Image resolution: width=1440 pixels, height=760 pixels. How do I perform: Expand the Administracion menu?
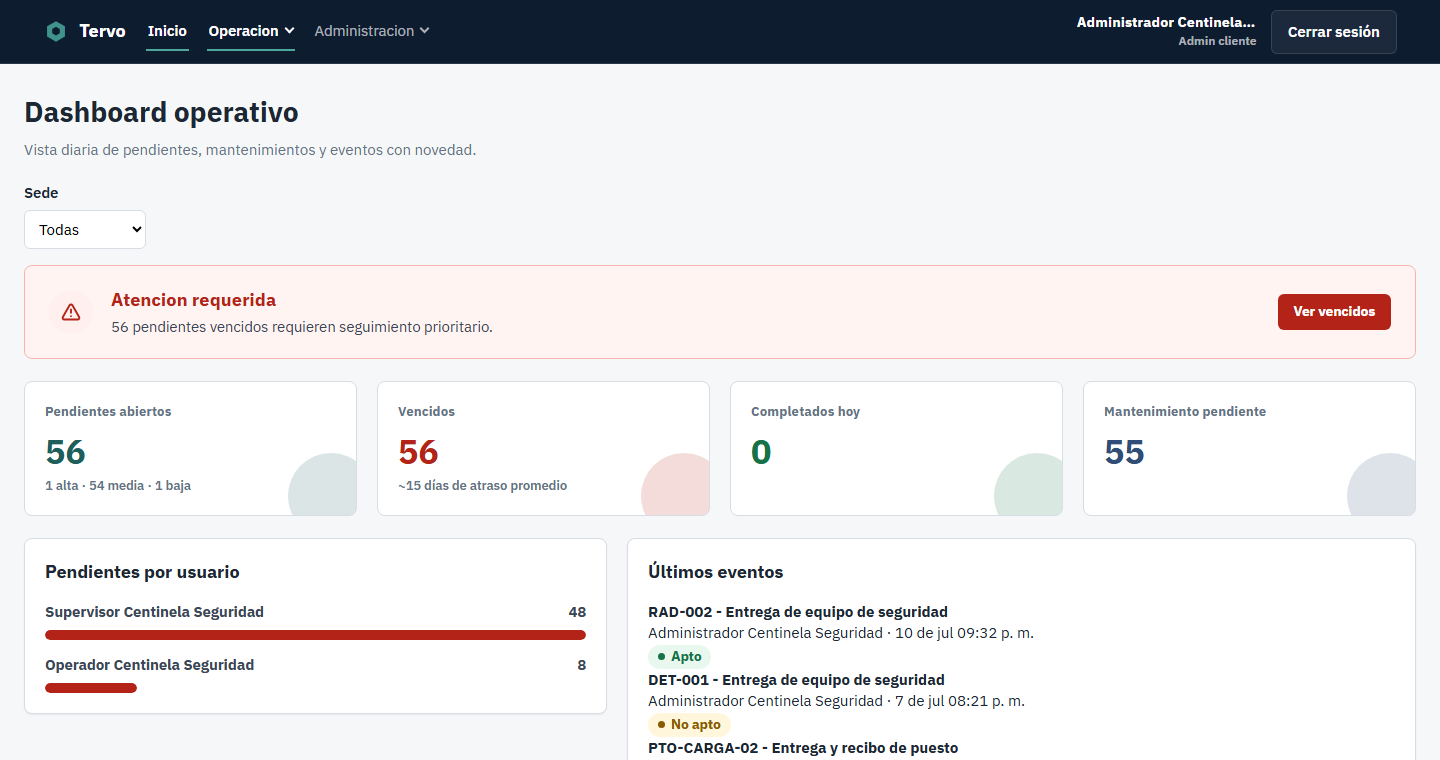372,31
